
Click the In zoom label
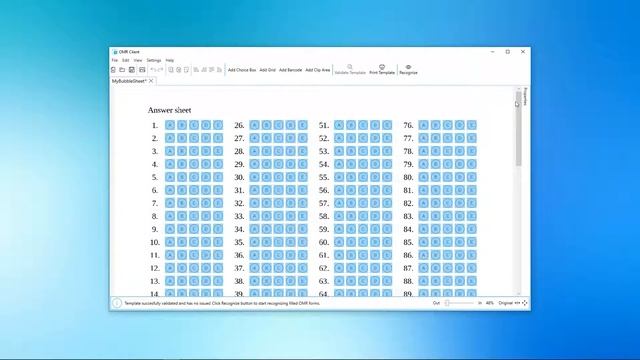pyautogui.click(x=480, y=303)
